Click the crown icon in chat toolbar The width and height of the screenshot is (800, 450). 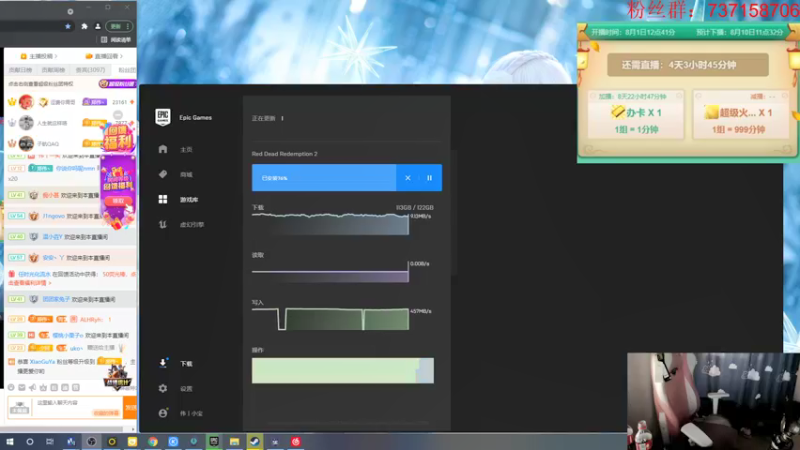tap(43, 388)
